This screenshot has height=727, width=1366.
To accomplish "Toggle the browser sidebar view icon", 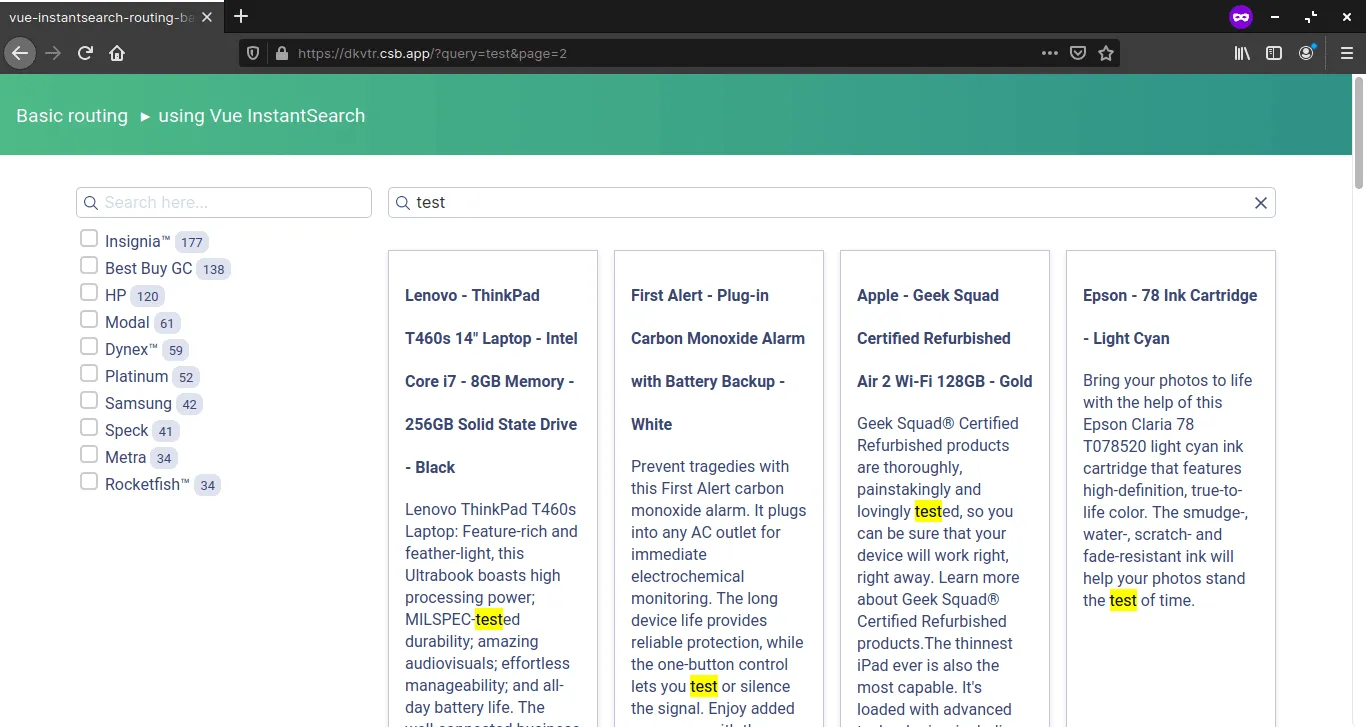I will coord(1274,53).
